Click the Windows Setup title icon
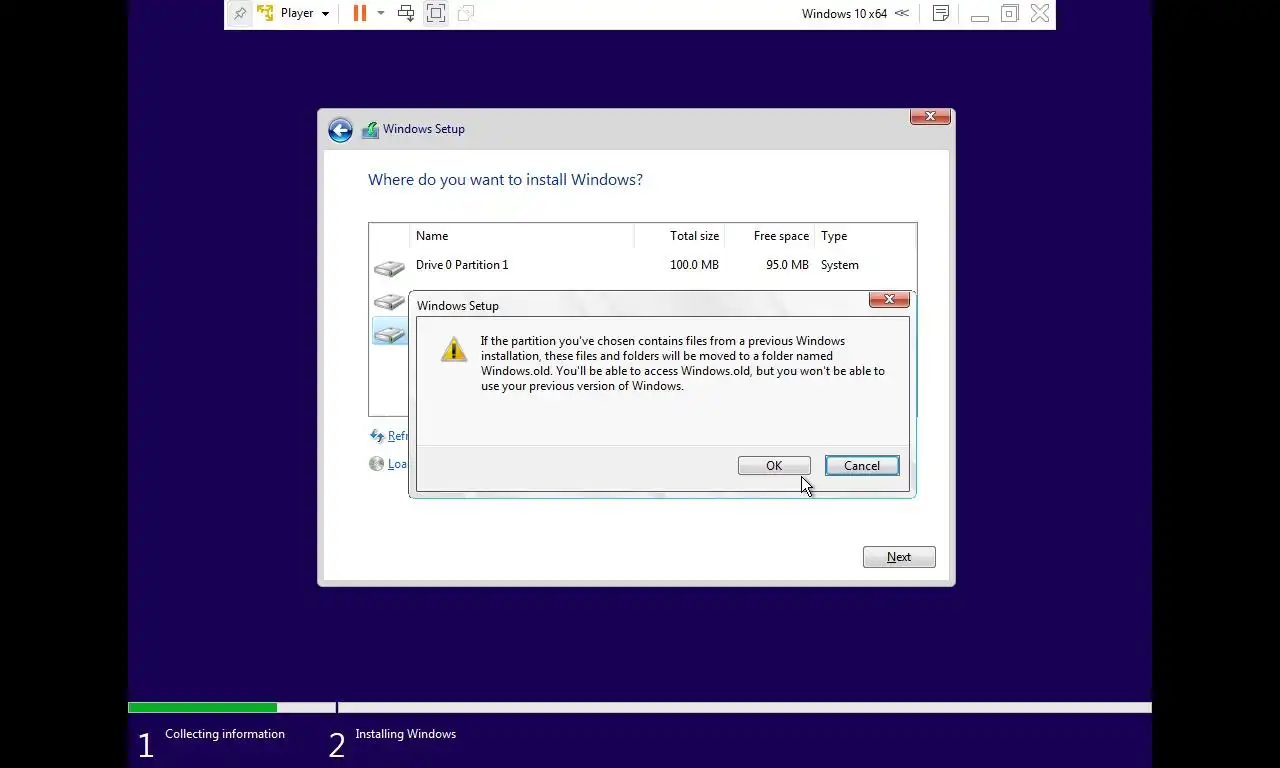The height and width of the screenshot is (768, 1280). (370, 130)
